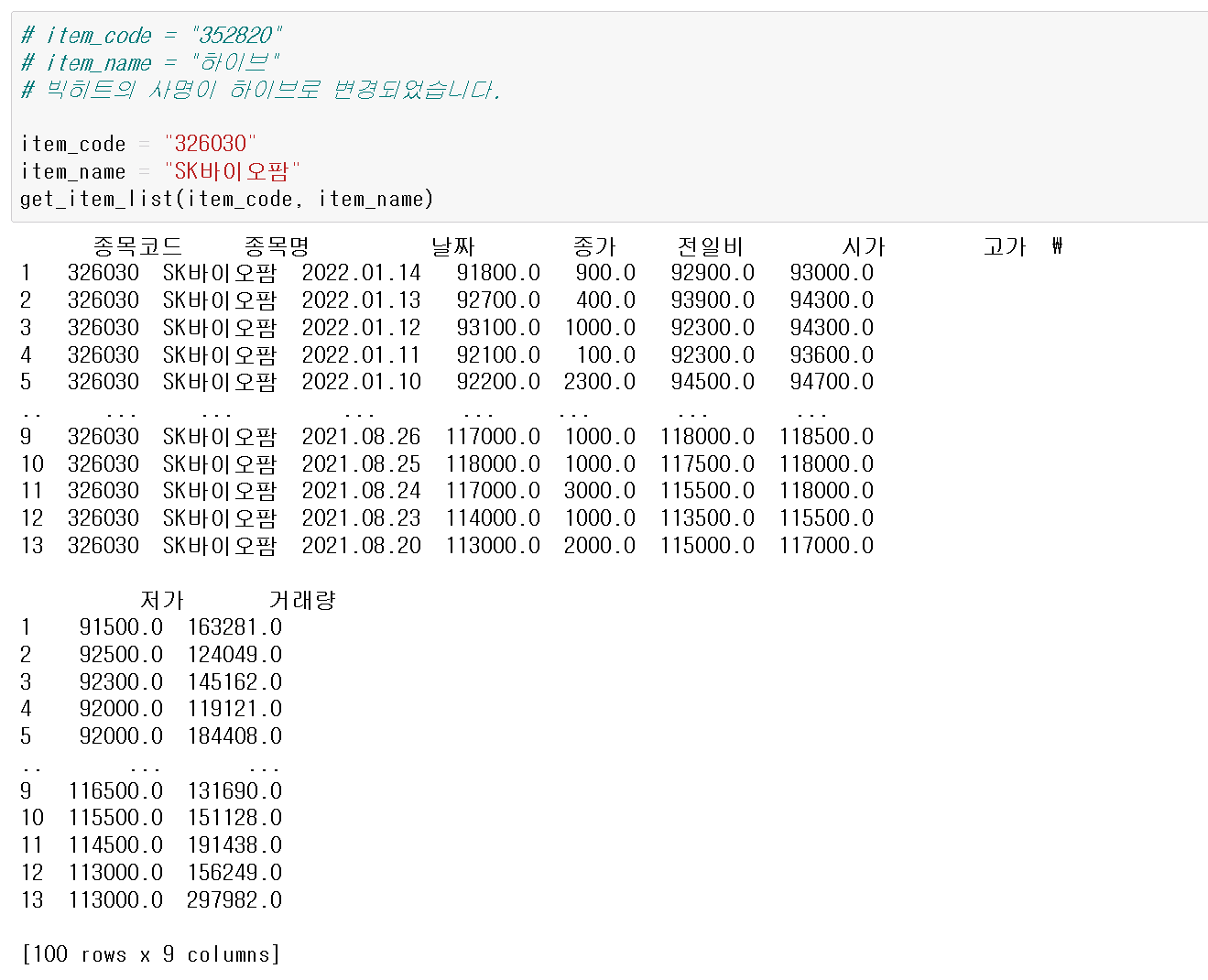Click the 고가 column header

(x=1005, y=246)
